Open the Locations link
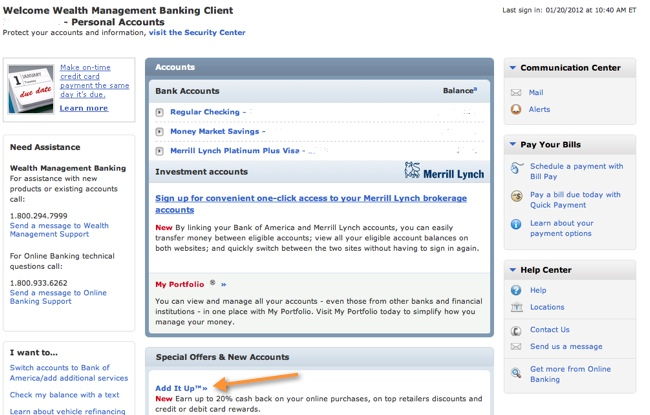 547,307
